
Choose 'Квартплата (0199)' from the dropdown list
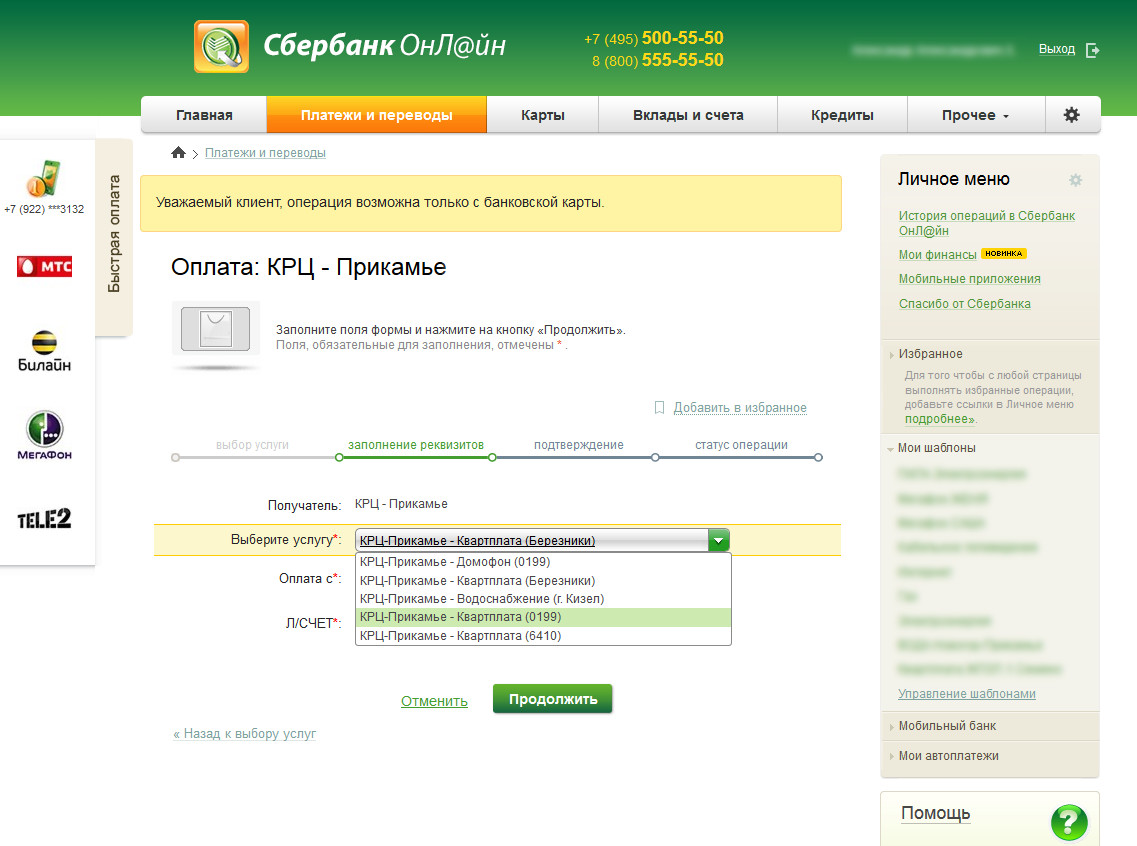543,617
